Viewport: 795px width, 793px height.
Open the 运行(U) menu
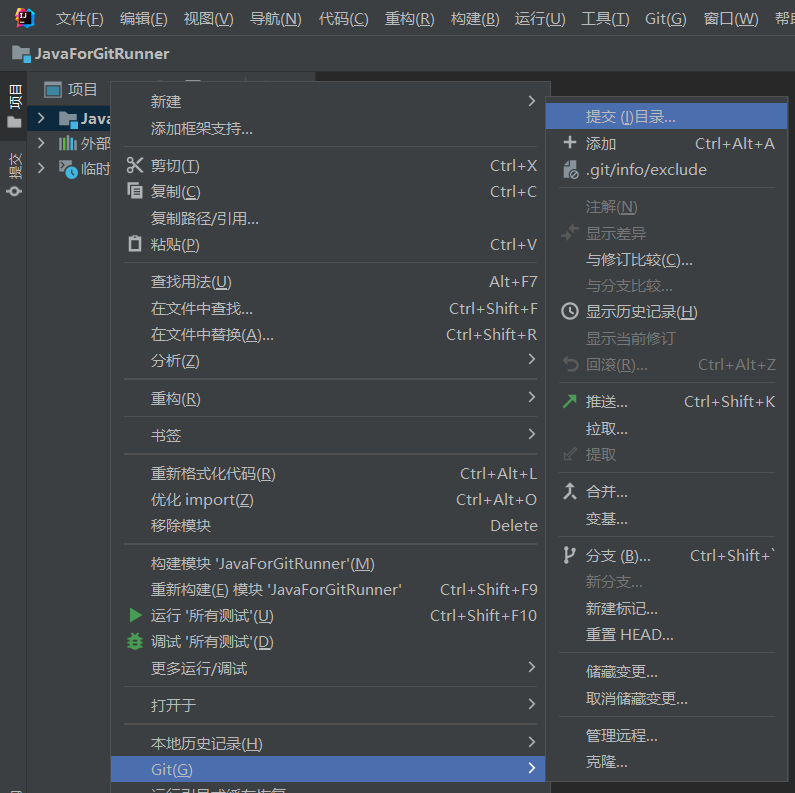click(x=540, y=19)
